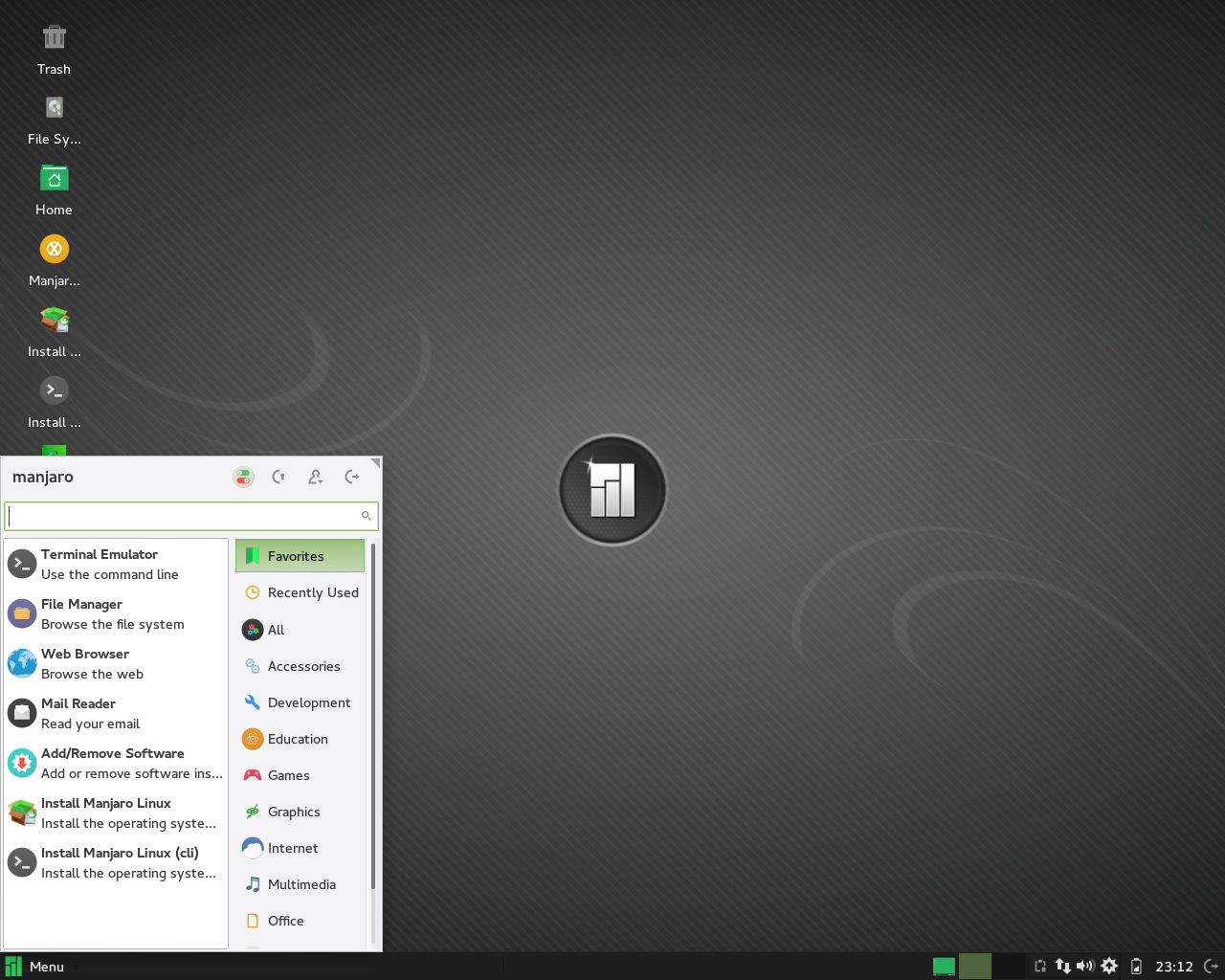The height and width of the screenshot is (980, 1225).
Task: Click the category list scrollbar
Action: click(x=372, y=718)
